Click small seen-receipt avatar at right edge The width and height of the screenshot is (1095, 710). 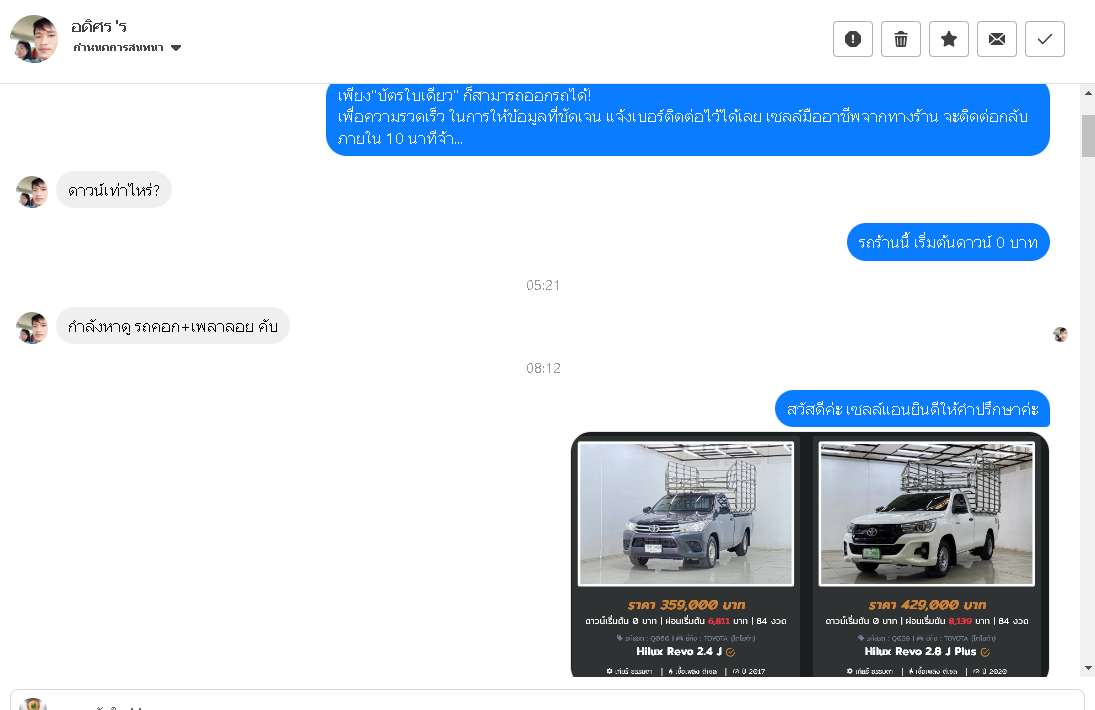click(x=1060, y=334)
